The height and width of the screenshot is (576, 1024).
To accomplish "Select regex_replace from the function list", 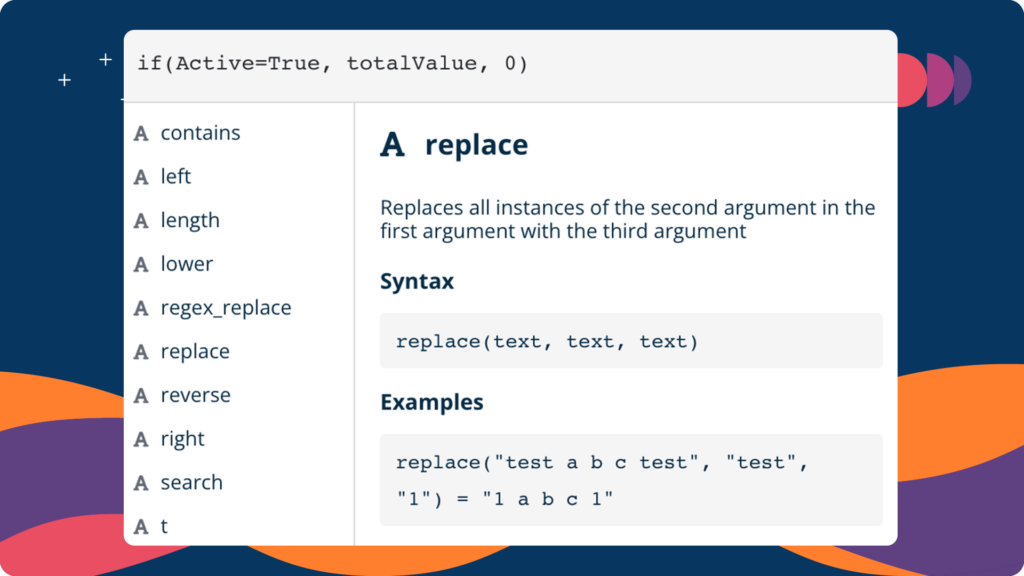I will pos(239,308).
